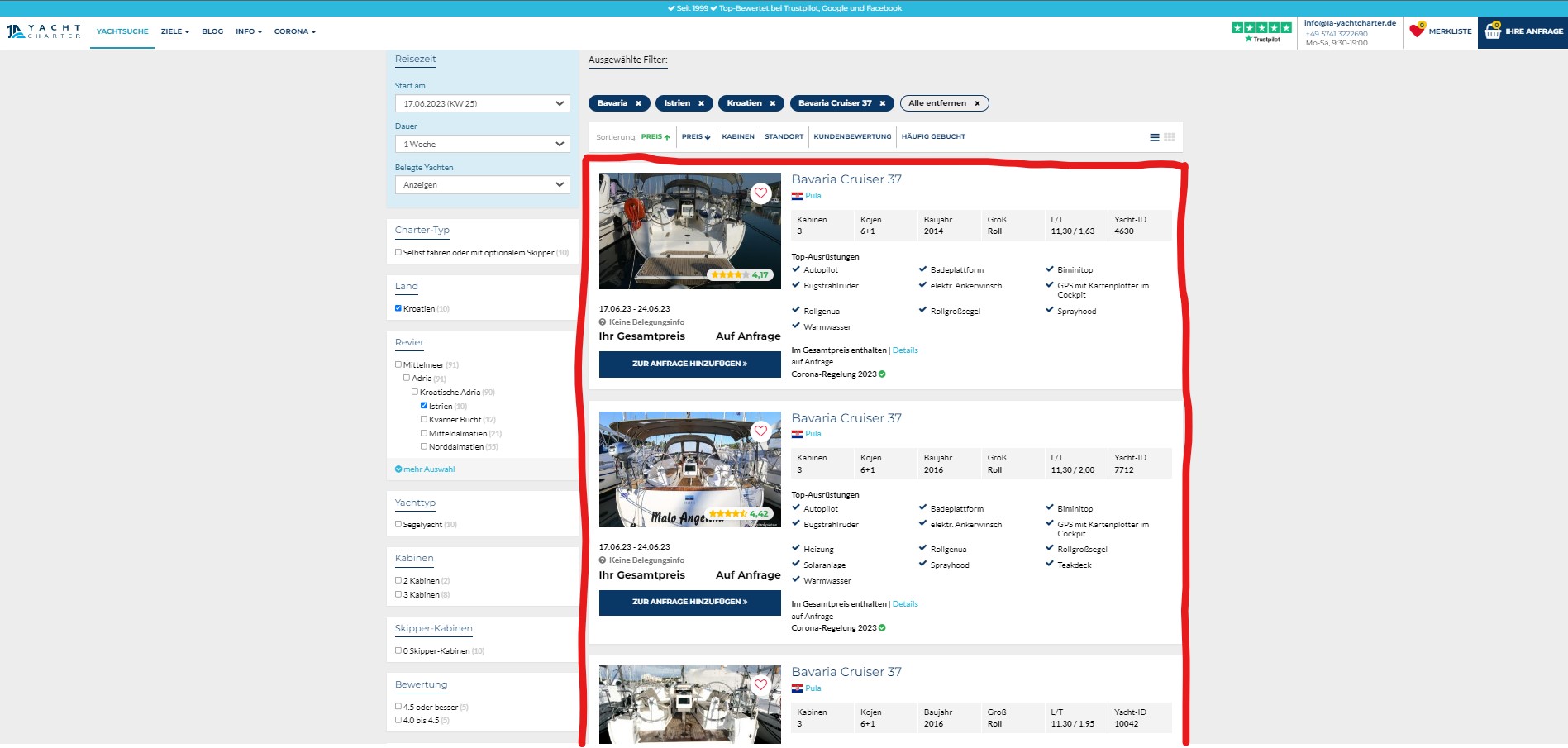Open the Trustpilot rating badge

point(1261,31)
